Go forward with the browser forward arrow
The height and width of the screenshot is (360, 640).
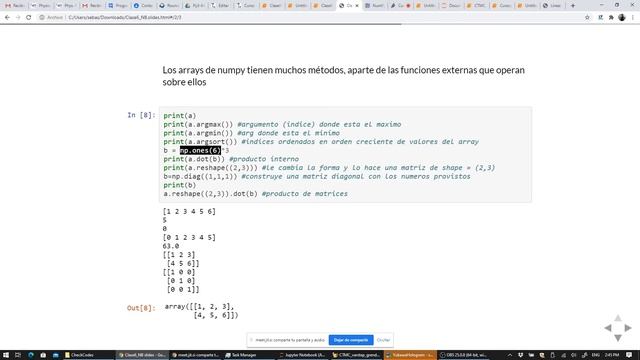click(18, 18)
